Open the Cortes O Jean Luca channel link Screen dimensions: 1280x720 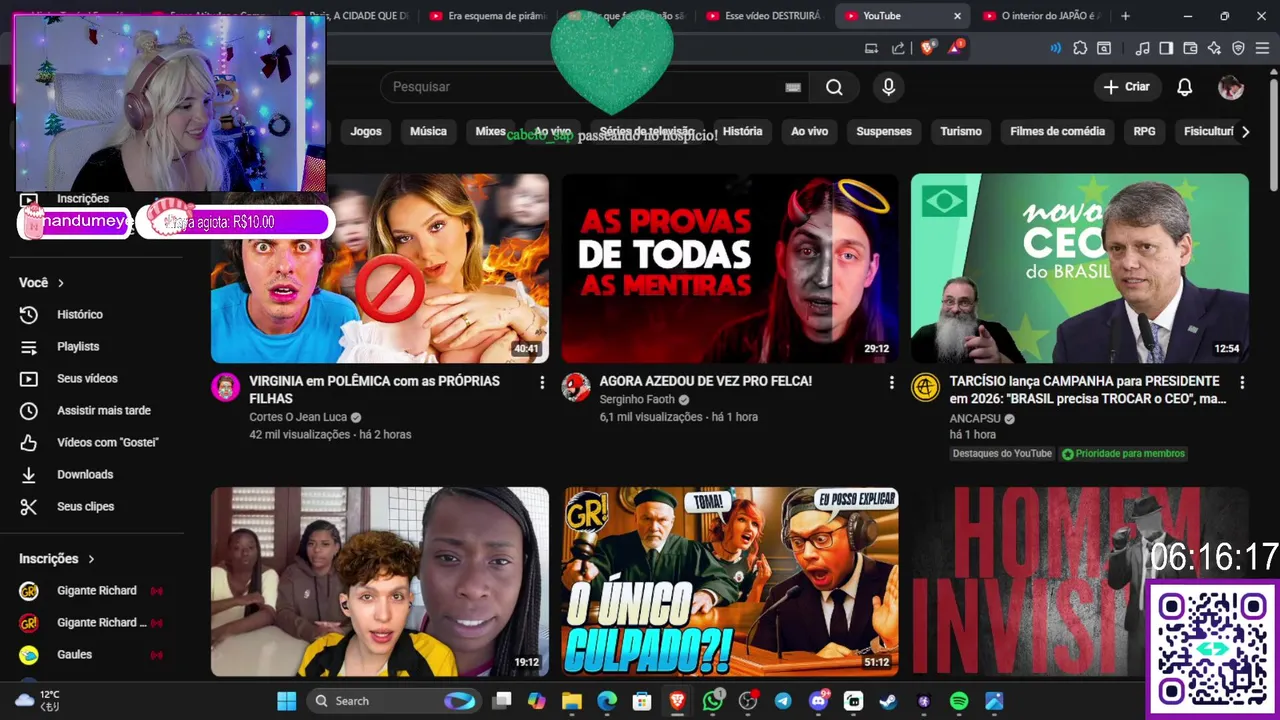(x=298, y=417)
